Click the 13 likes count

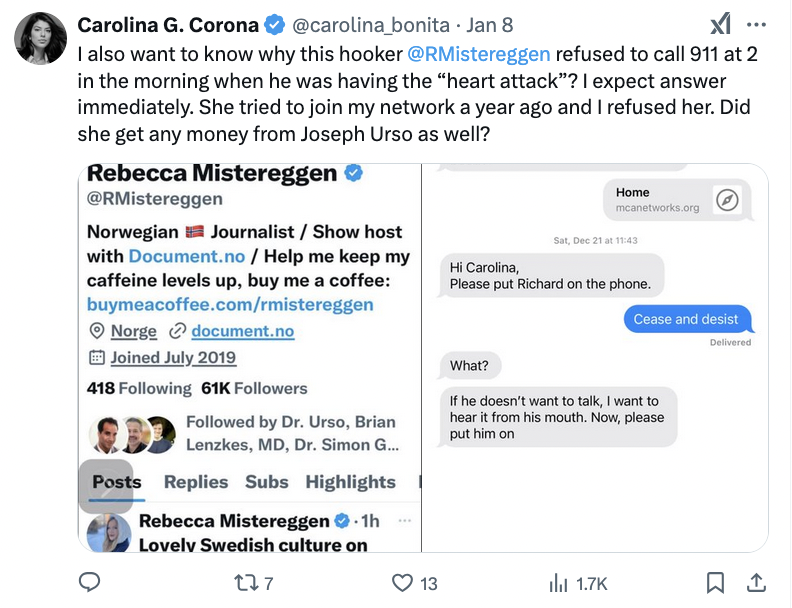429,583
